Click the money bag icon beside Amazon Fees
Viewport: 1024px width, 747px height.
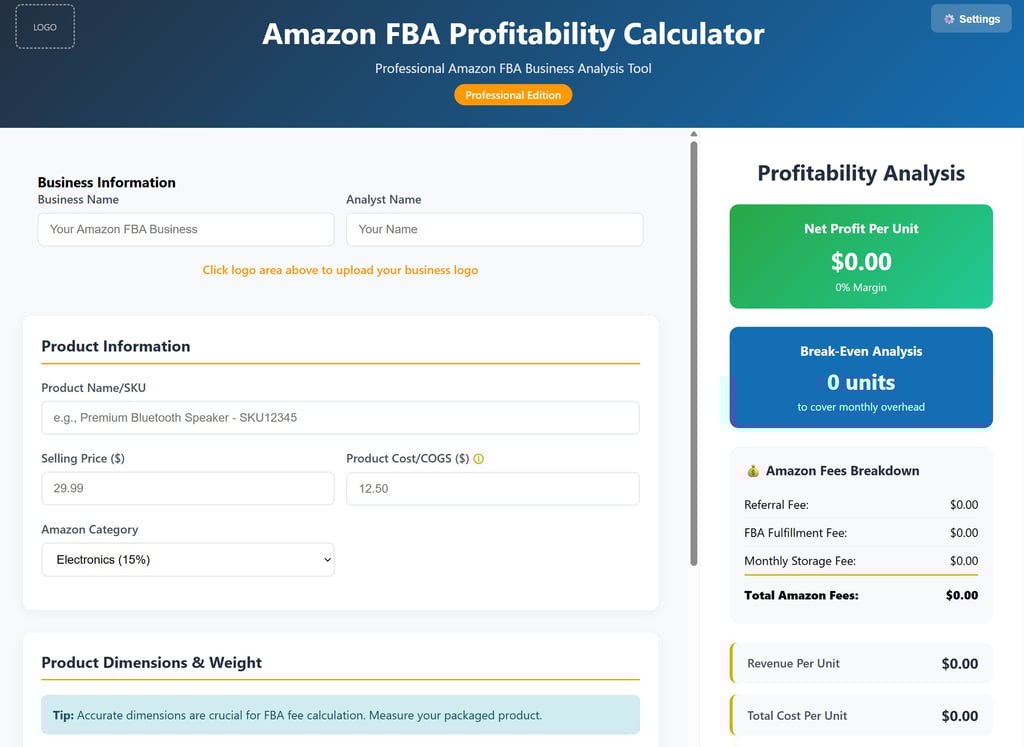click(x=753, y=471)
